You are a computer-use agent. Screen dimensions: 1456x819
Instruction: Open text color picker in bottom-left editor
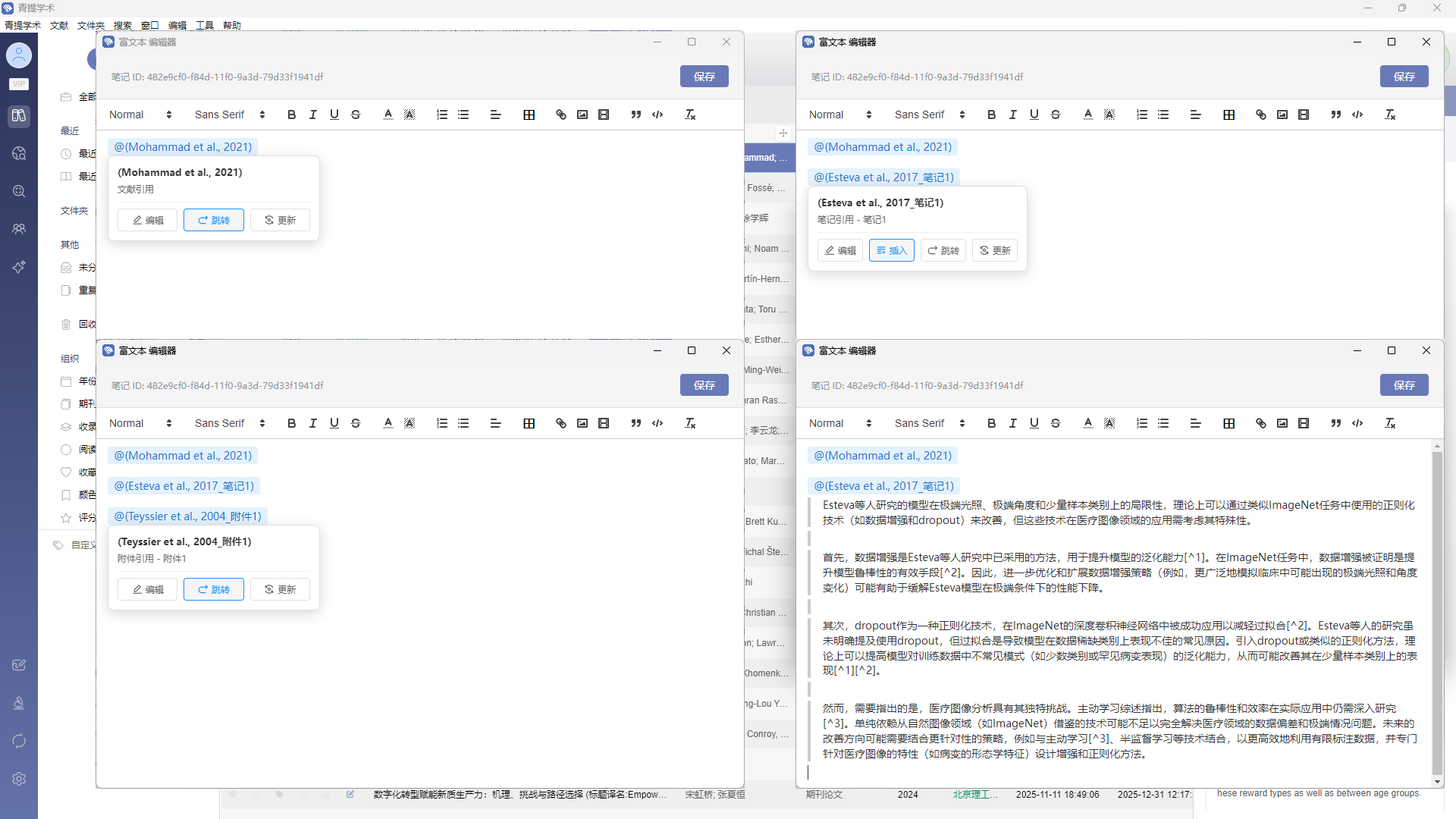click(x=388, y=423)
